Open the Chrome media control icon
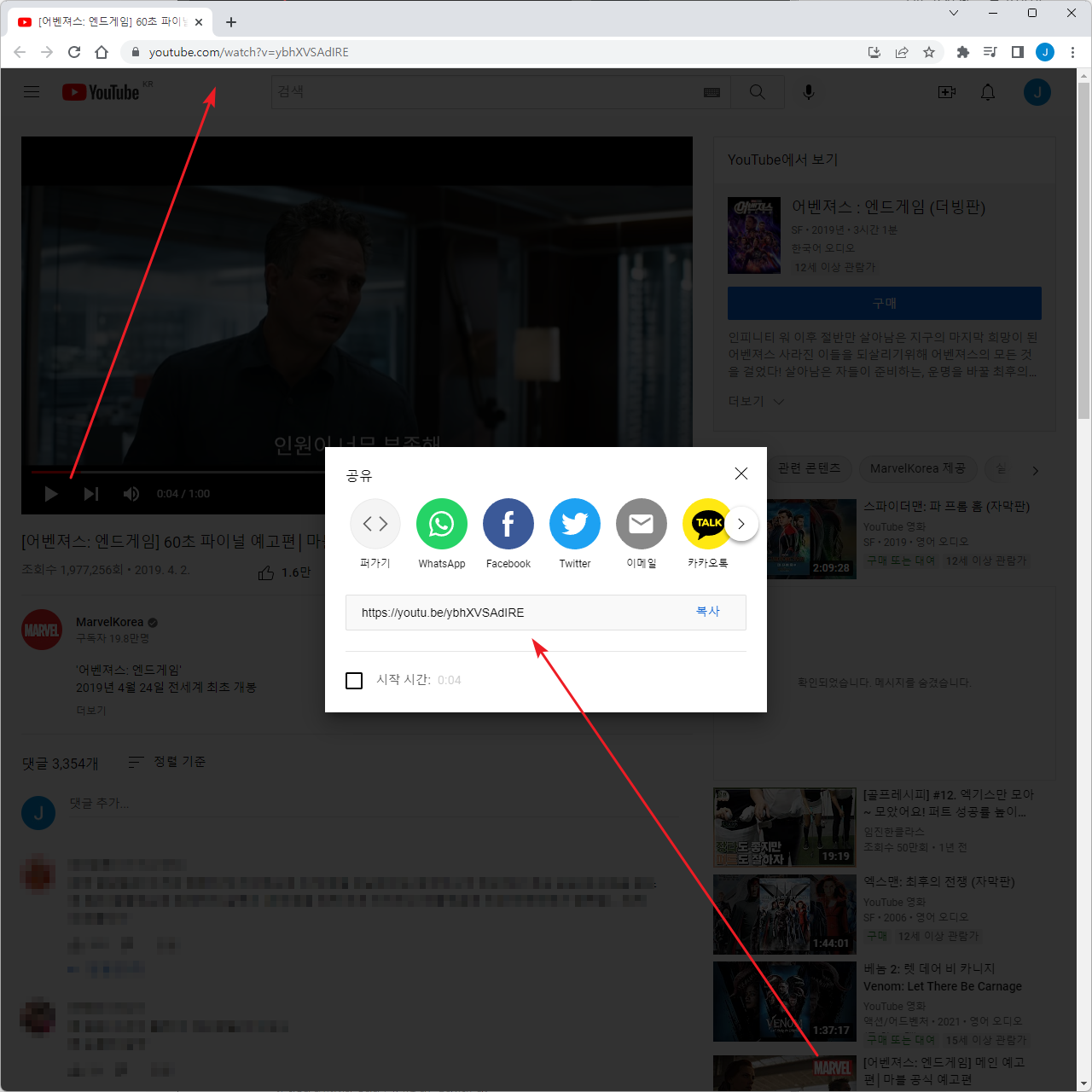The height and width of the screenshot is (1092, 1092). [x=990, y=52]
